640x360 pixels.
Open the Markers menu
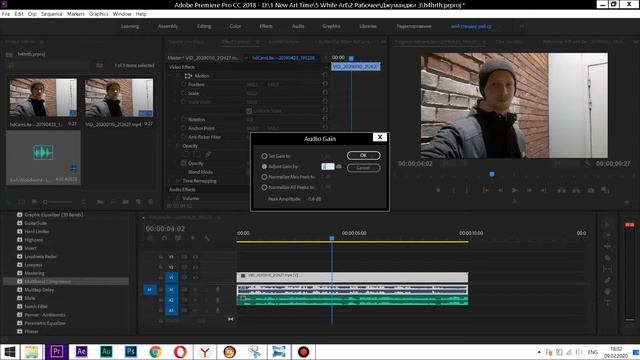76,14
